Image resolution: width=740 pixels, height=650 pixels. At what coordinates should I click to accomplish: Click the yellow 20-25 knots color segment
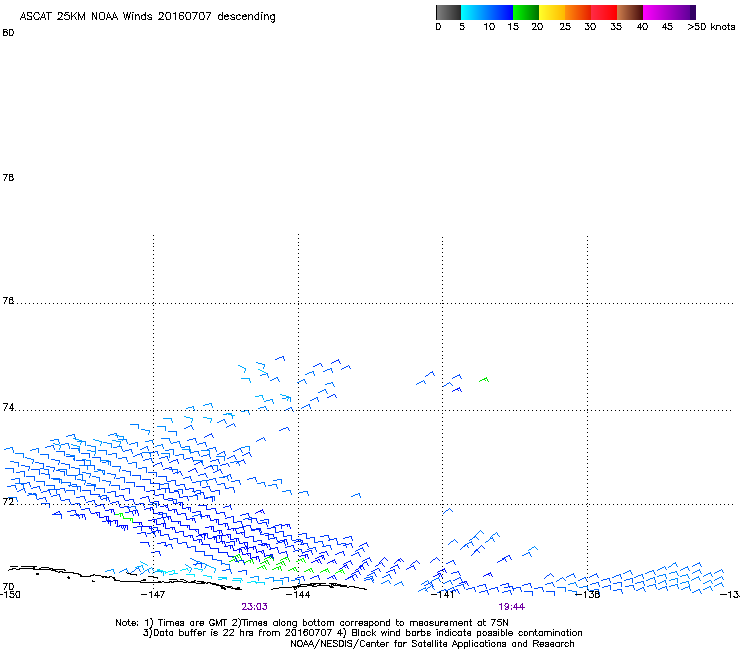(x=552, y=12)
